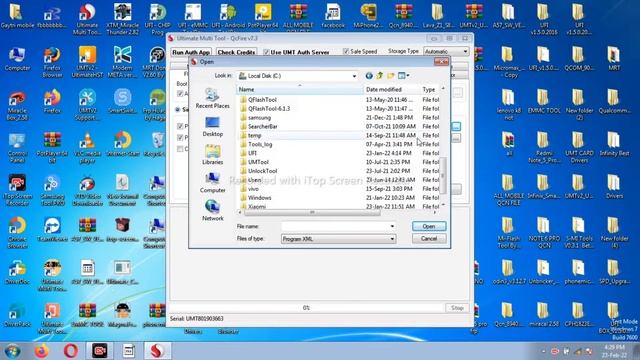This screenshot has width=640, height=360.
Task: Expand the File name dropdown arrow
Action: (392, 226)
